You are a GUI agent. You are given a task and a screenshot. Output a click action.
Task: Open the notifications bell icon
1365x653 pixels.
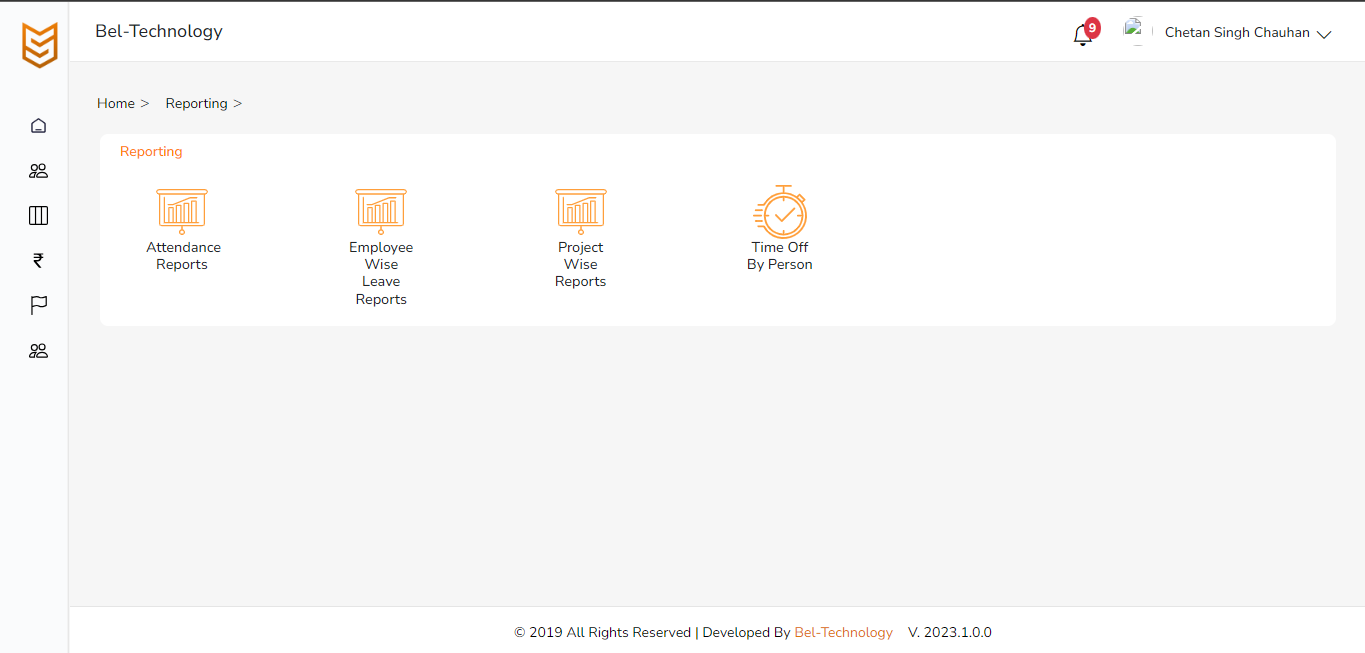1081,36
